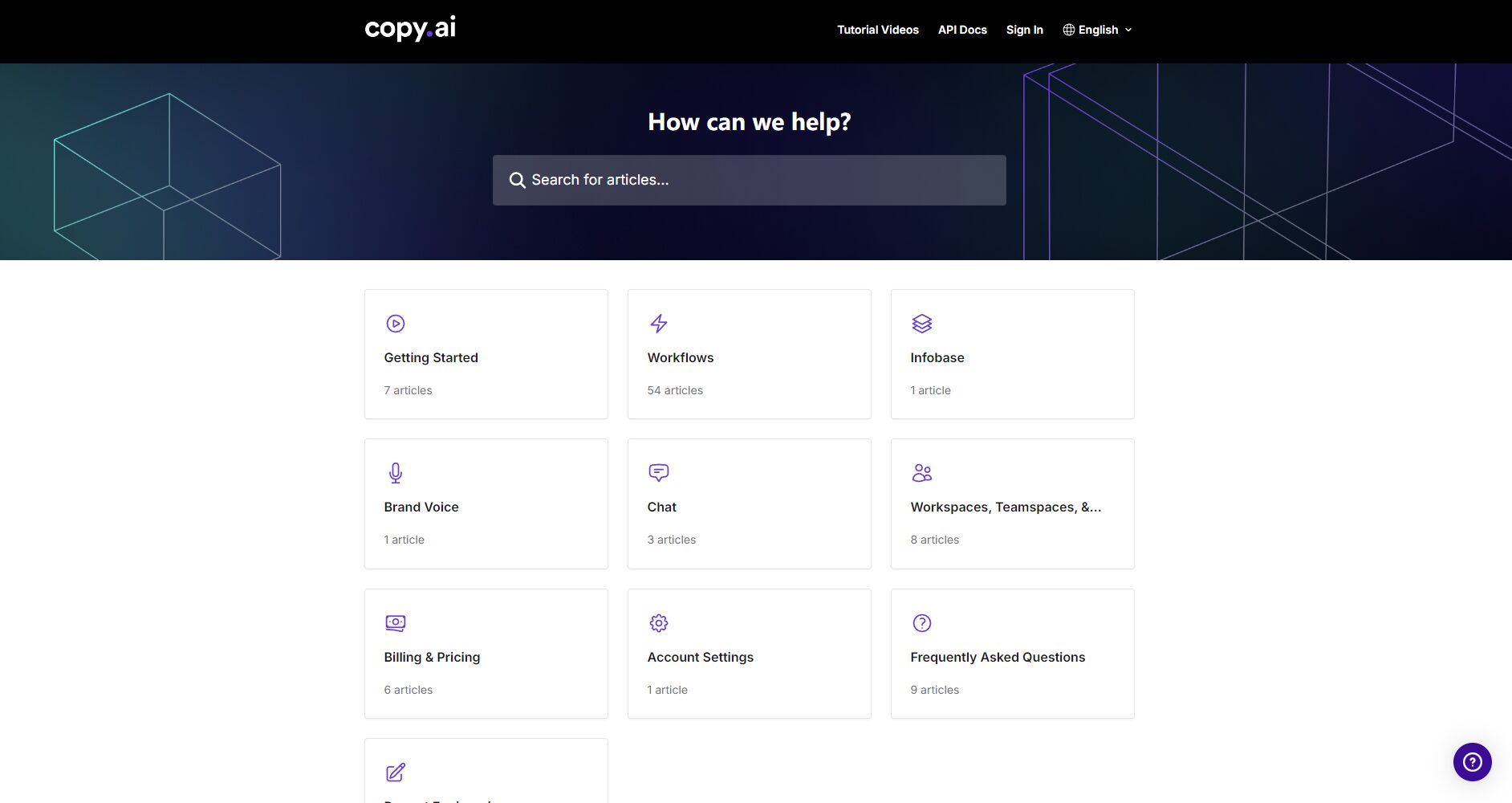1512x803 pixels.
Task: Open the help widget in bottom corner
Action: (1472, 761)
